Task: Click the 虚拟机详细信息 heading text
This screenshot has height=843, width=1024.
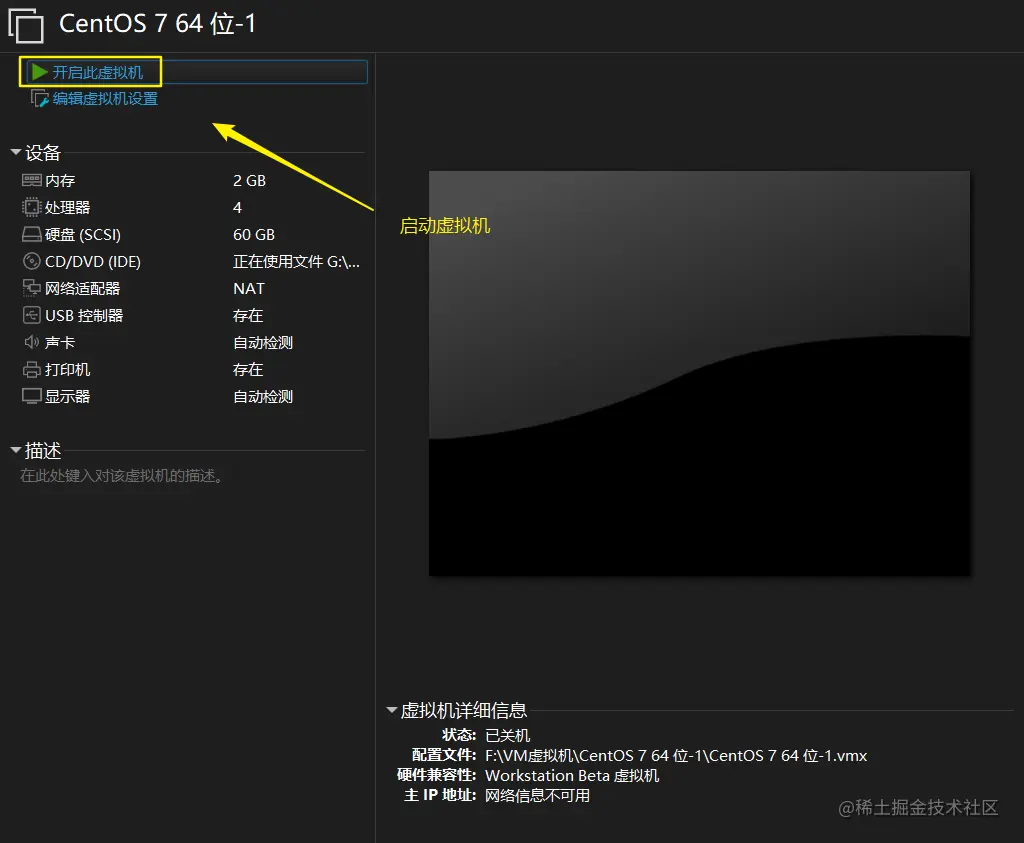Action: [464, 710]
